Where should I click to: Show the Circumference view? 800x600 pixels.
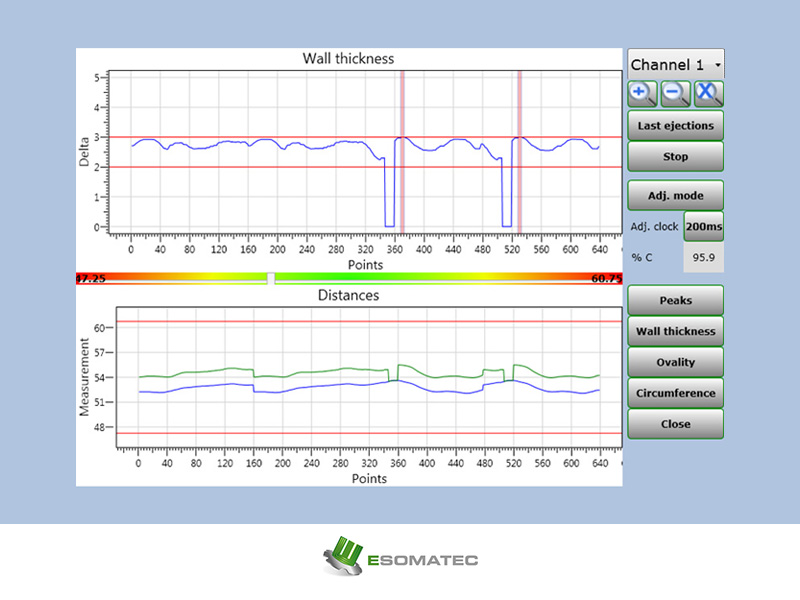click(675, 393)
